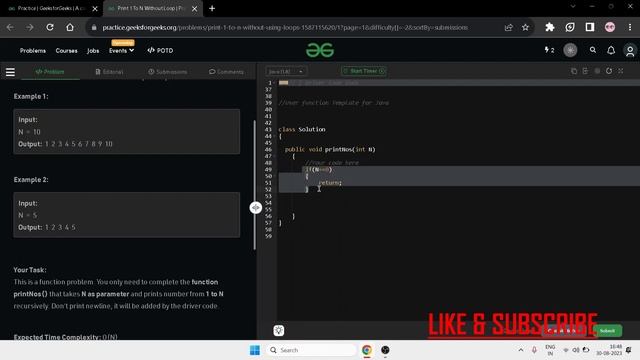Click the 'Your Task:' heading
640x360 pixels.
tap(30, 270)
